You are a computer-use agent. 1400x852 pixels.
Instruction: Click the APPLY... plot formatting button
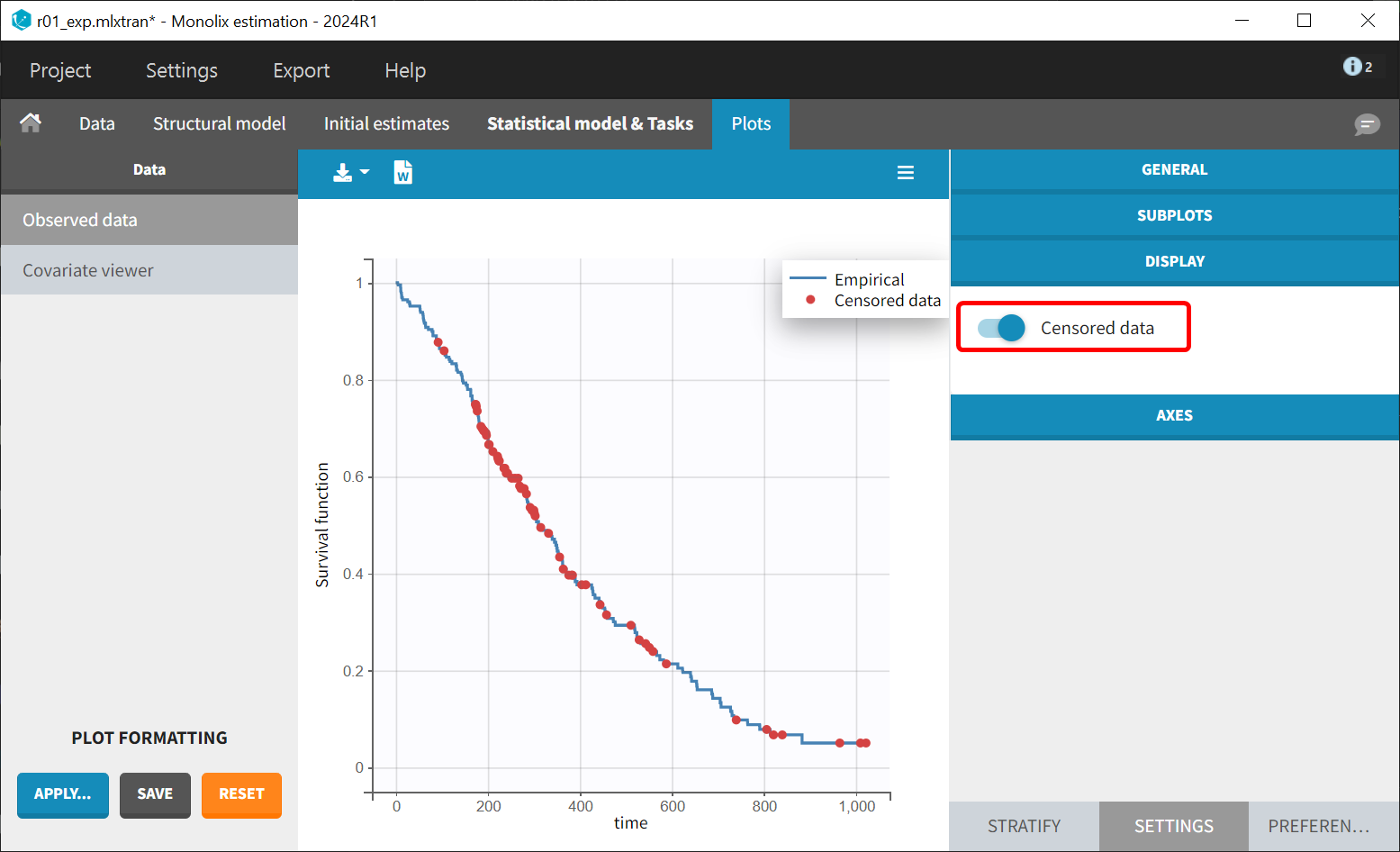[x=62, y=793]
